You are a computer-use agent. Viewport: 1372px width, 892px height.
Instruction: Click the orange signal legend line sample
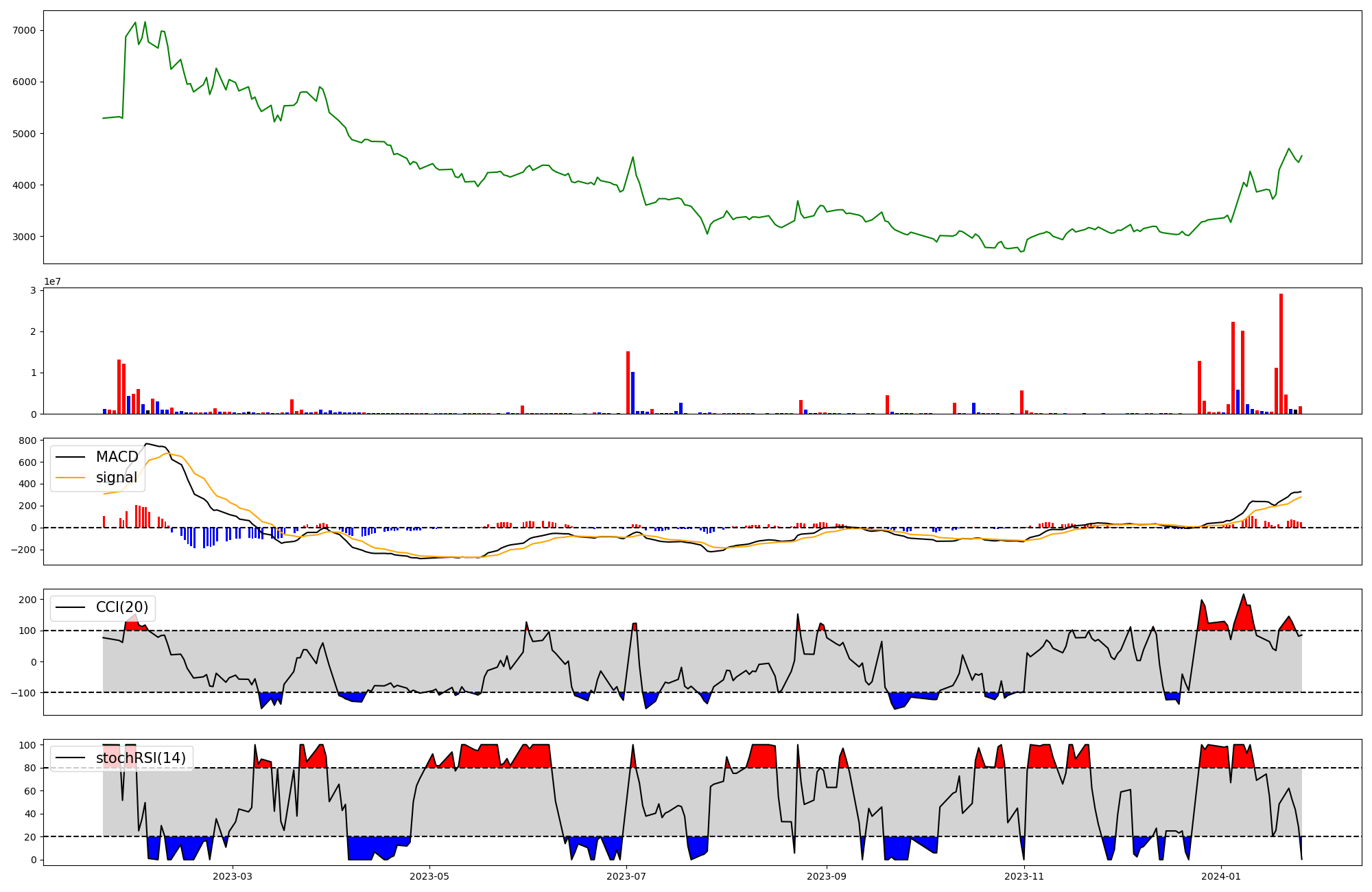point(70,478)
